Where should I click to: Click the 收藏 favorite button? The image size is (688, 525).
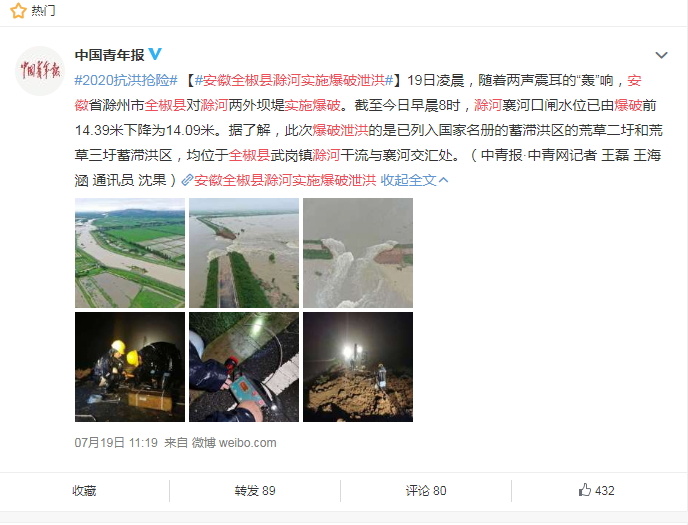pyautogui.click(x=84, y=490)
